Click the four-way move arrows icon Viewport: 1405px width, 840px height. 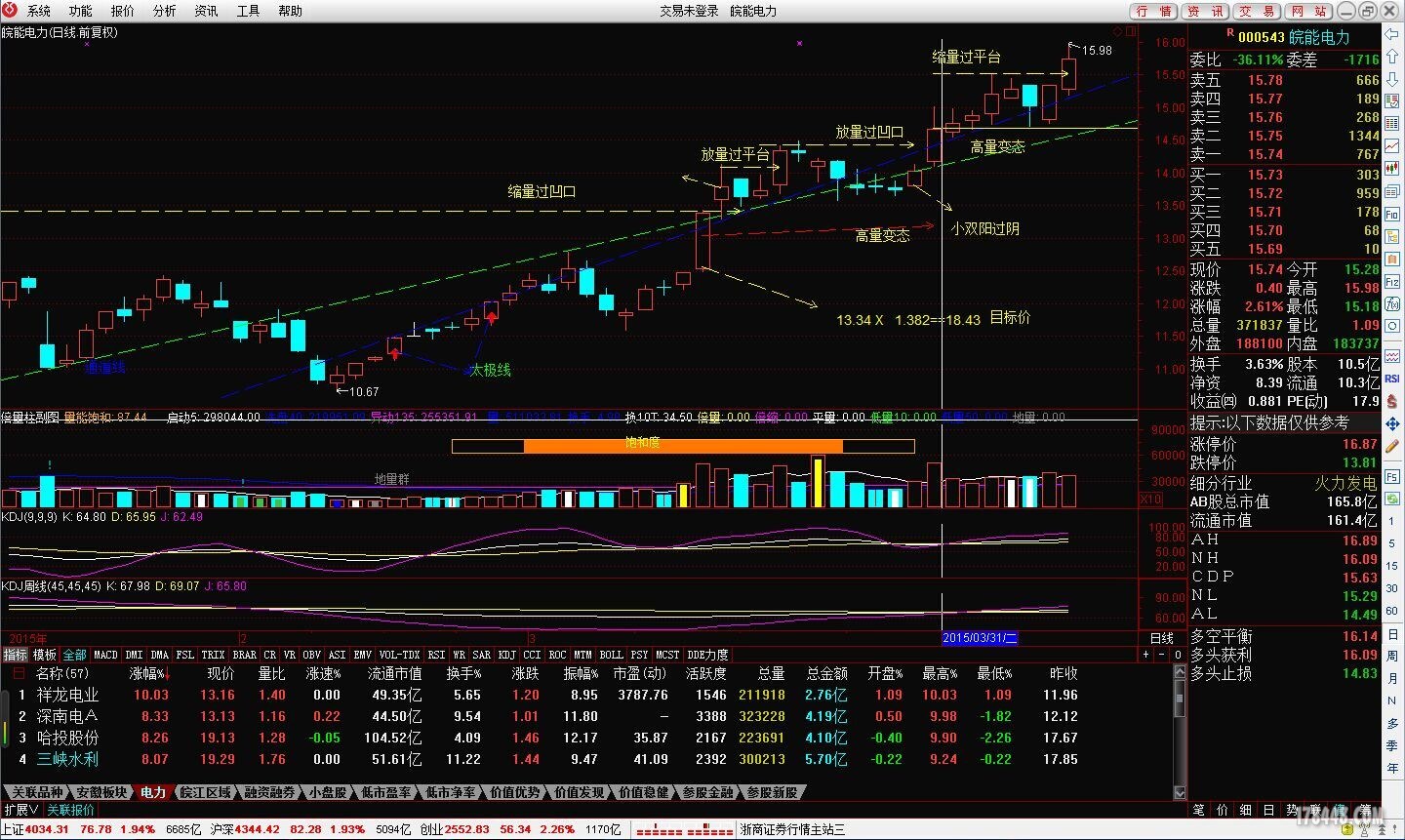pyautogui.click(x=1392, y=423)
